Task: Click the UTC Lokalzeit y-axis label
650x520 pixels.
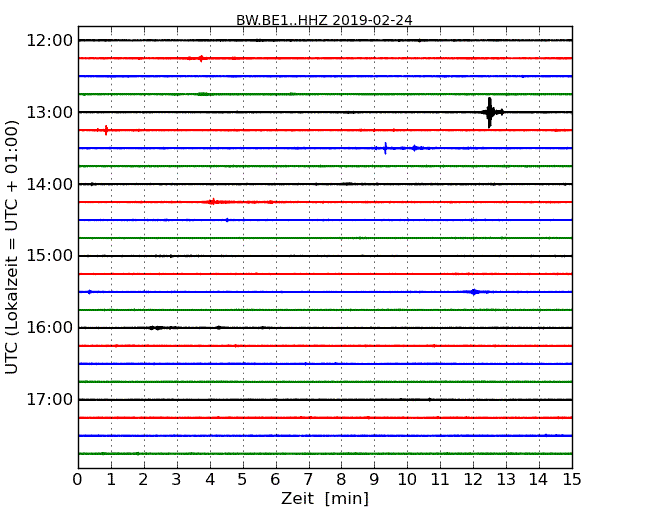Action: [12, 247]
